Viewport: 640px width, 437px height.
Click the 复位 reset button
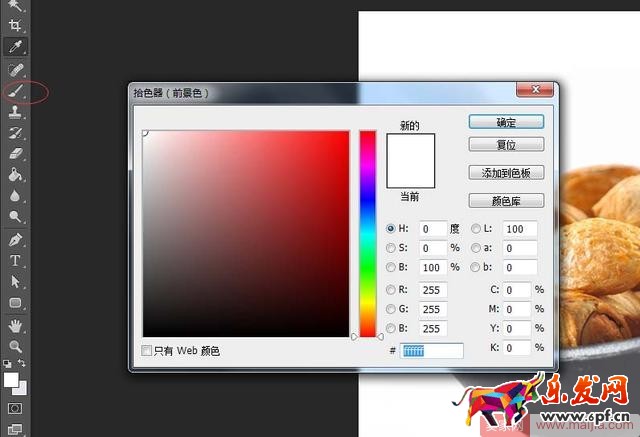pyautogui.click(x=506, y=144)
